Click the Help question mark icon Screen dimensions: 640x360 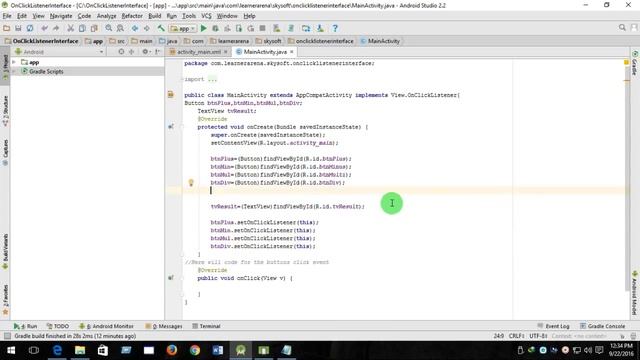tap(335, 28)
